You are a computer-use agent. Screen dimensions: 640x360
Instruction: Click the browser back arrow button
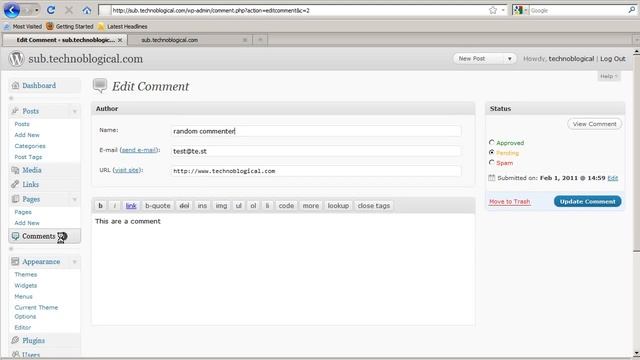point(12,10)
